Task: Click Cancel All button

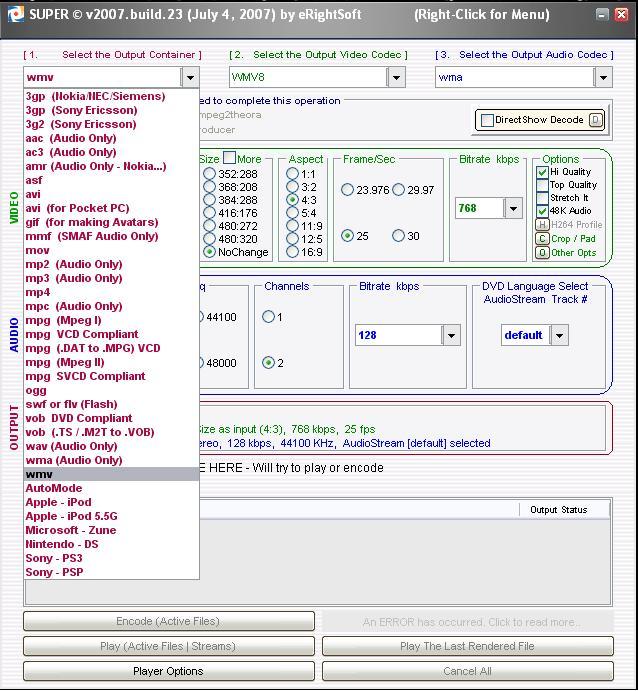Action: point(467,671)
